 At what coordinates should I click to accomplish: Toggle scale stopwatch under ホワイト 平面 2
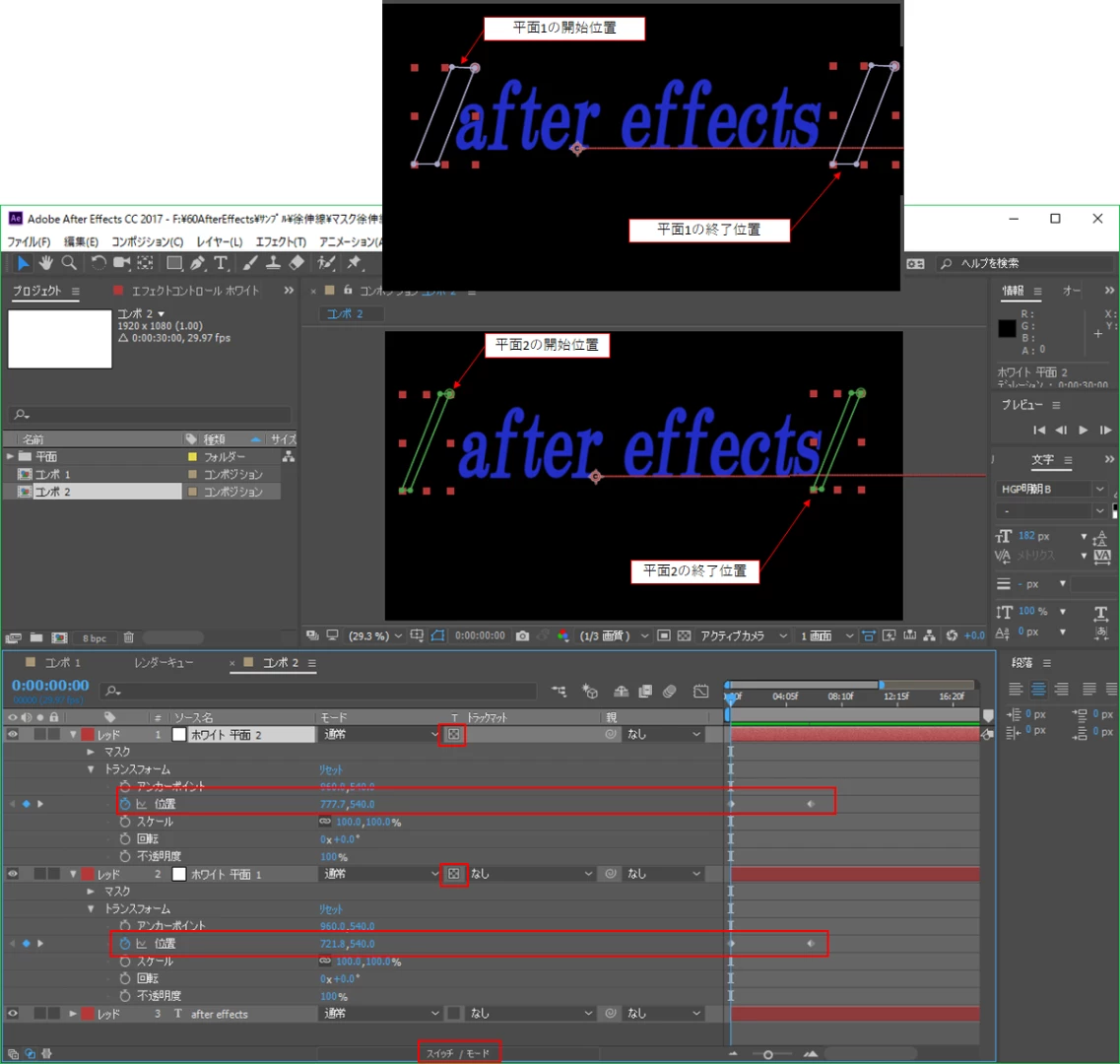pyautogui.click(x=125, y=822)
